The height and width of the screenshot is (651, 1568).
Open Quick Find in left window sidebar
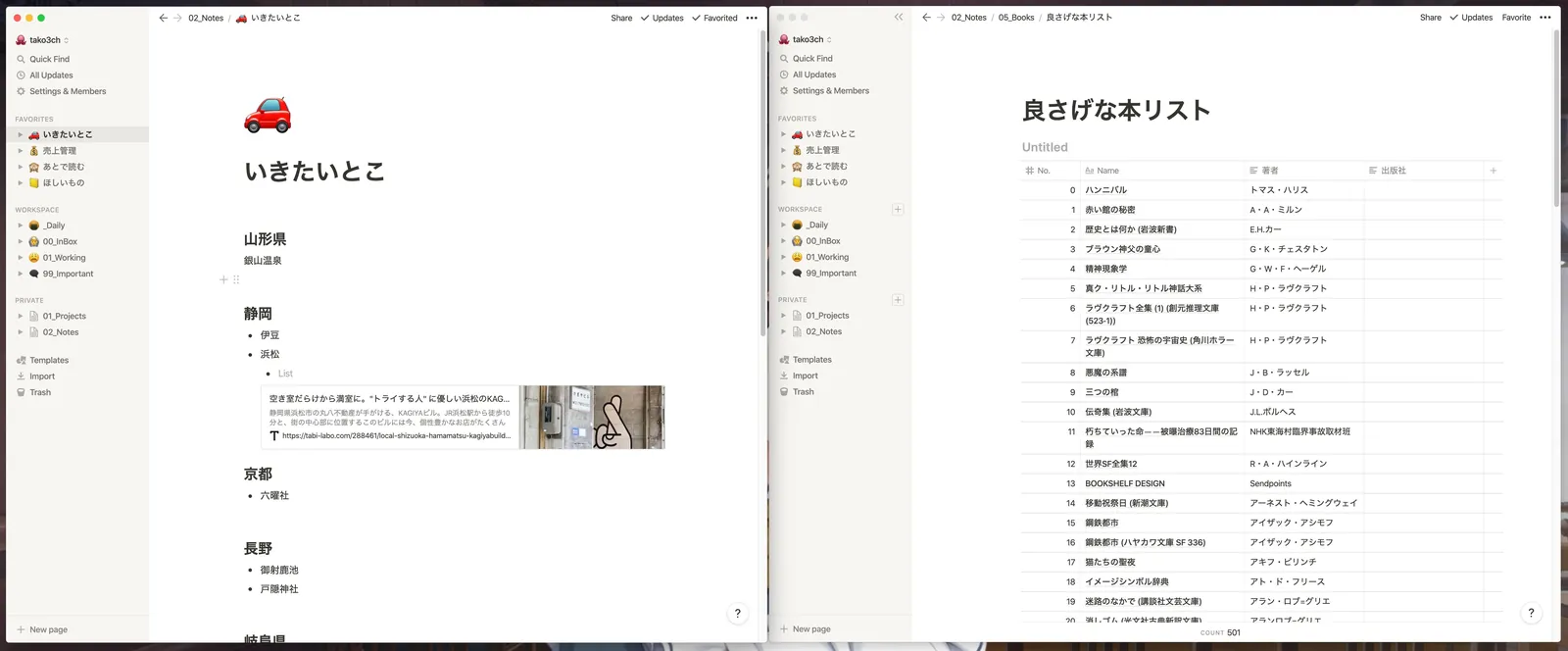coord(49,59)
